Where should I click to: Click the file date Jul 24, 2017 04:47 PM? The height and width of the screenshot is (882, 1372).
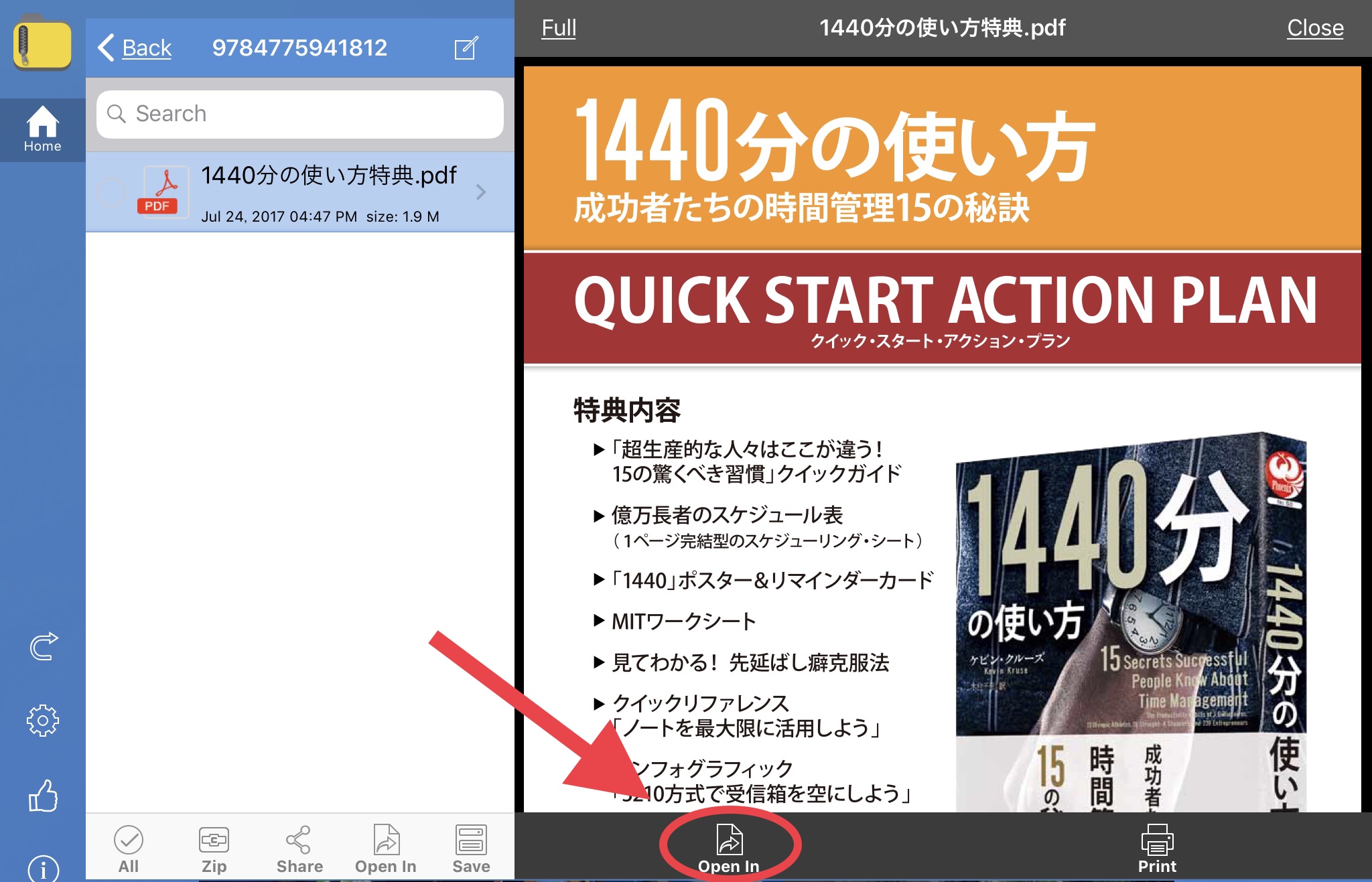(x=279, y=216)
